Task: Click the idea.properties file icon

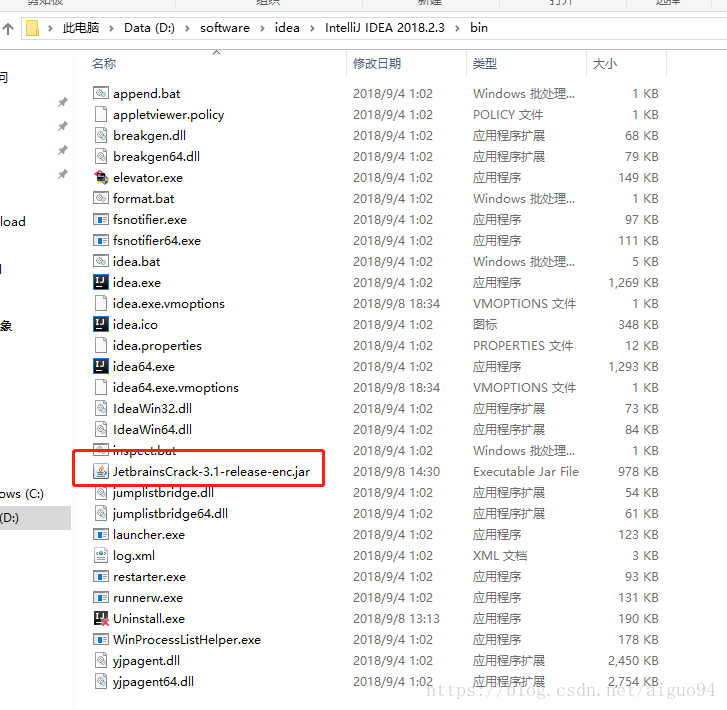Action: [101, 345]
